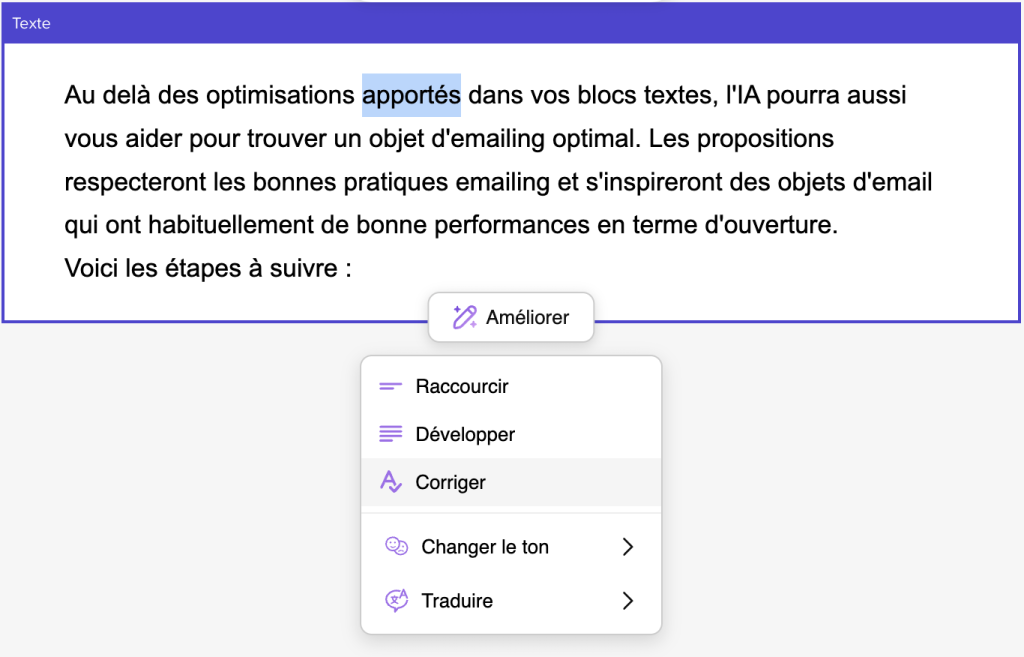
Task: Pick the Corriger option label
Action: click(x=451, y=482)
